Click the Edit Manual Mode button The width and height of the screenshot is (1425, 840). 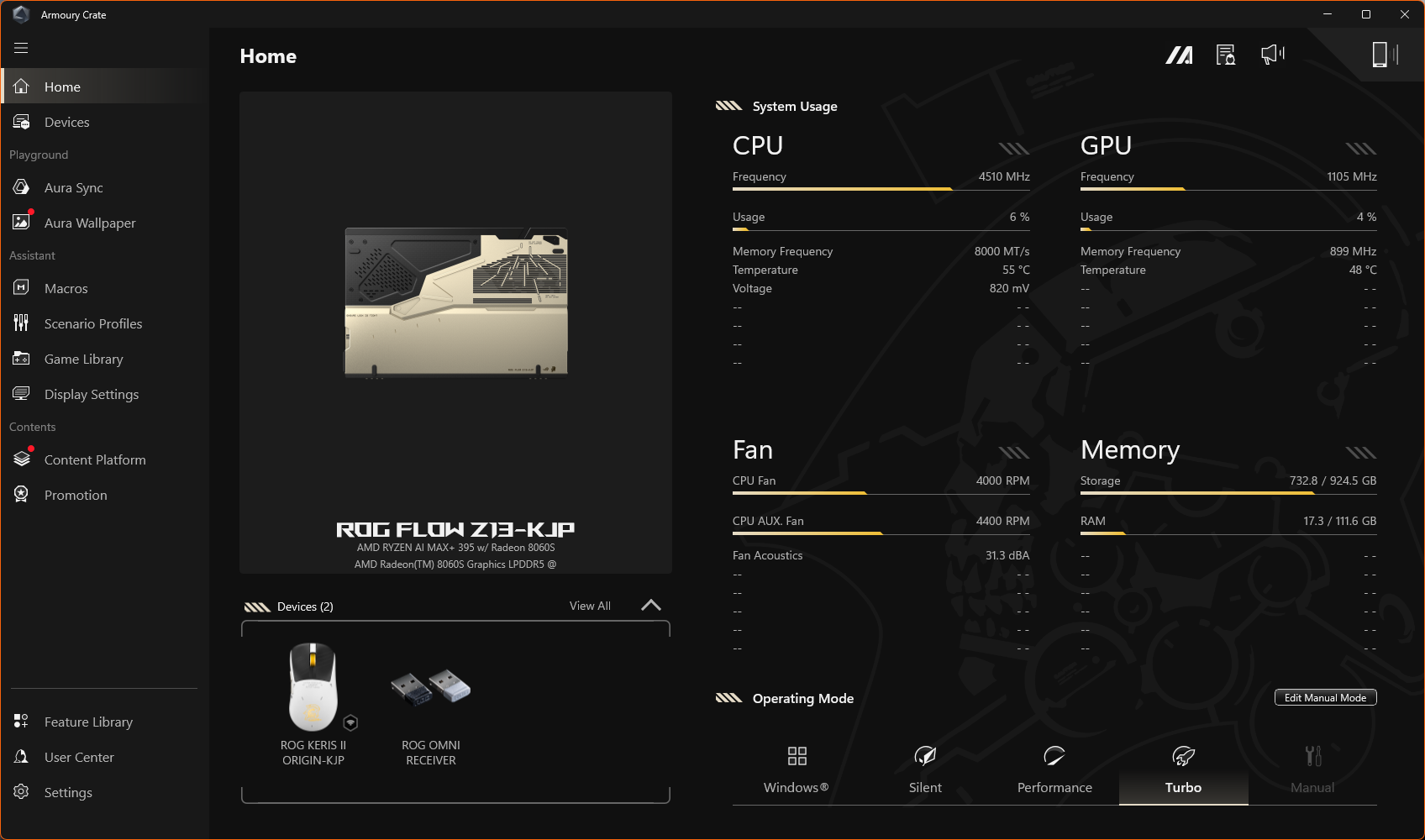(x=1325, y=697)
